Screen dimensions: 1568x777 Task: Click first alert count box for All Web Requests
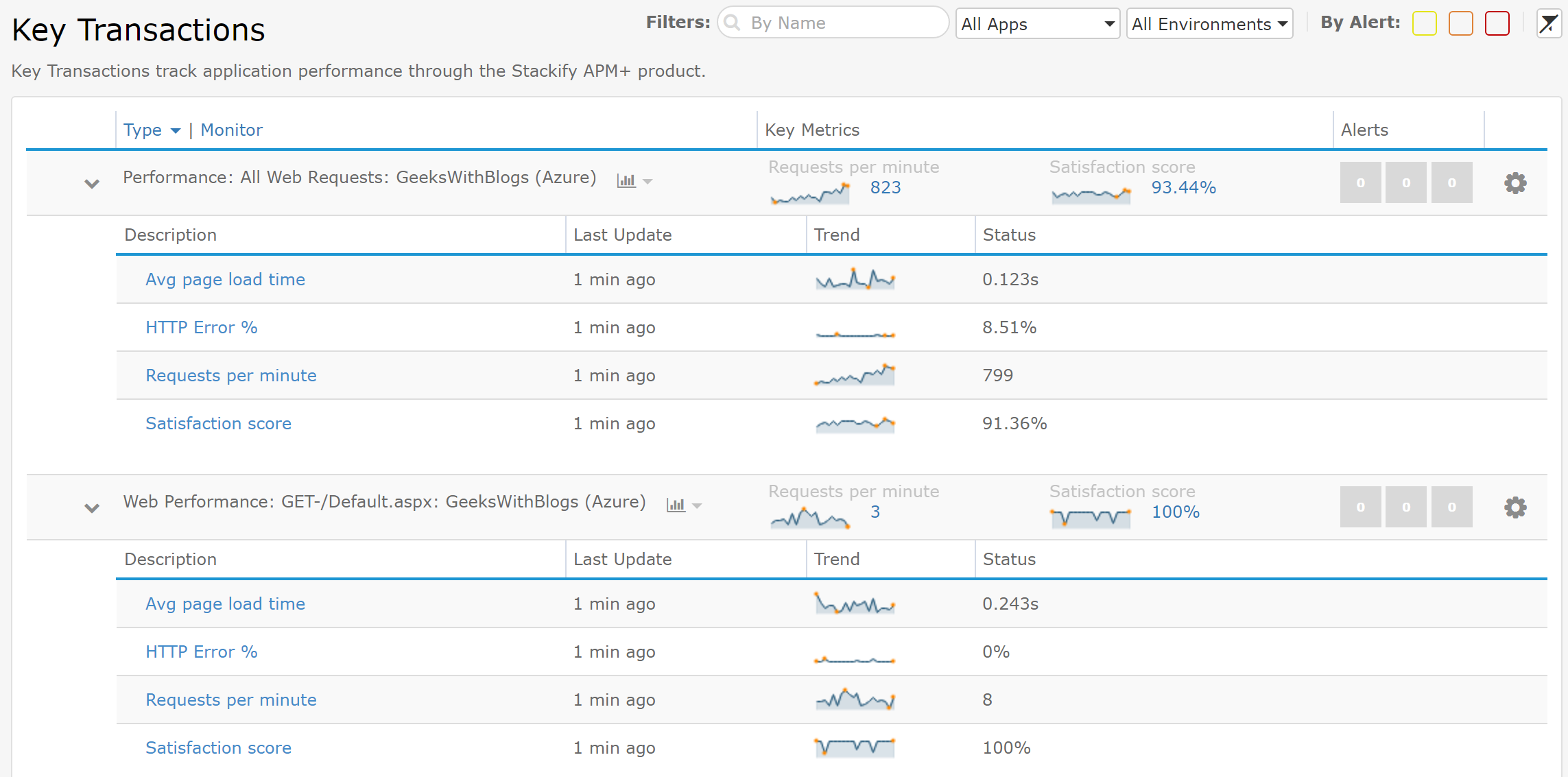(x=1360, y=183)
